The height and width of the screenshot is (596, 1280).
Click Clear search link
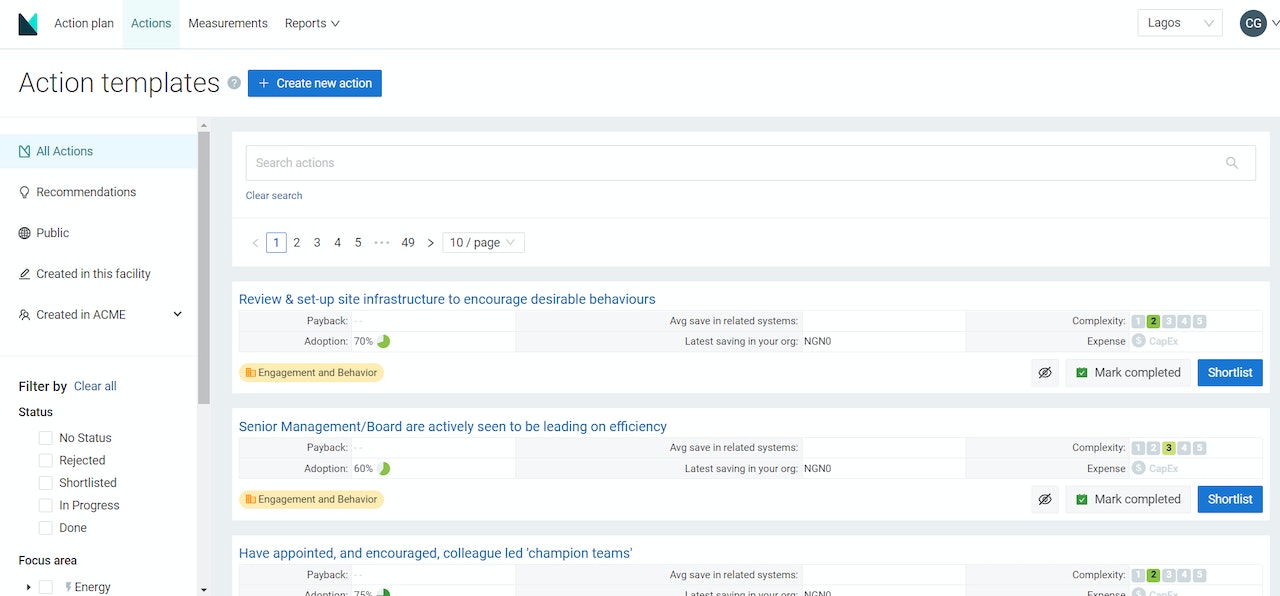[274, 195]
